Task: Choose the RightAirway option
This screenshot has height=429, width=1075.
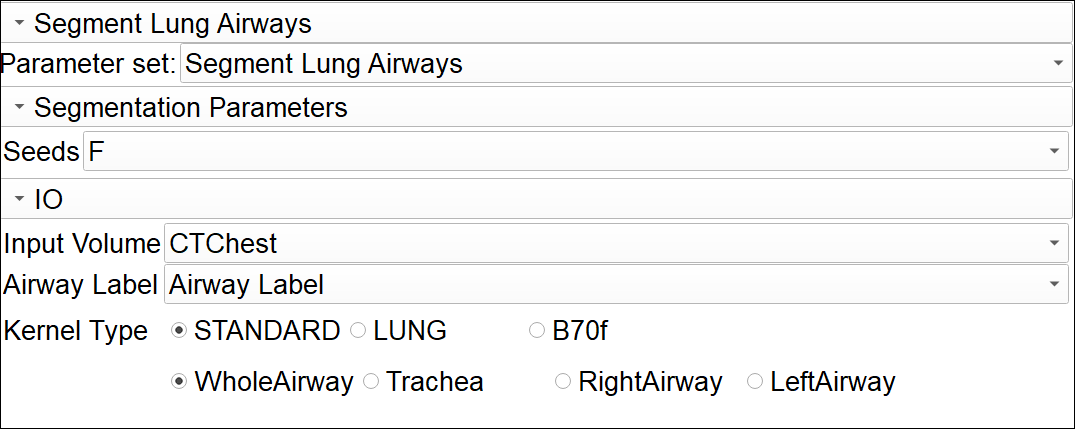Action: [x=563, y=381]
